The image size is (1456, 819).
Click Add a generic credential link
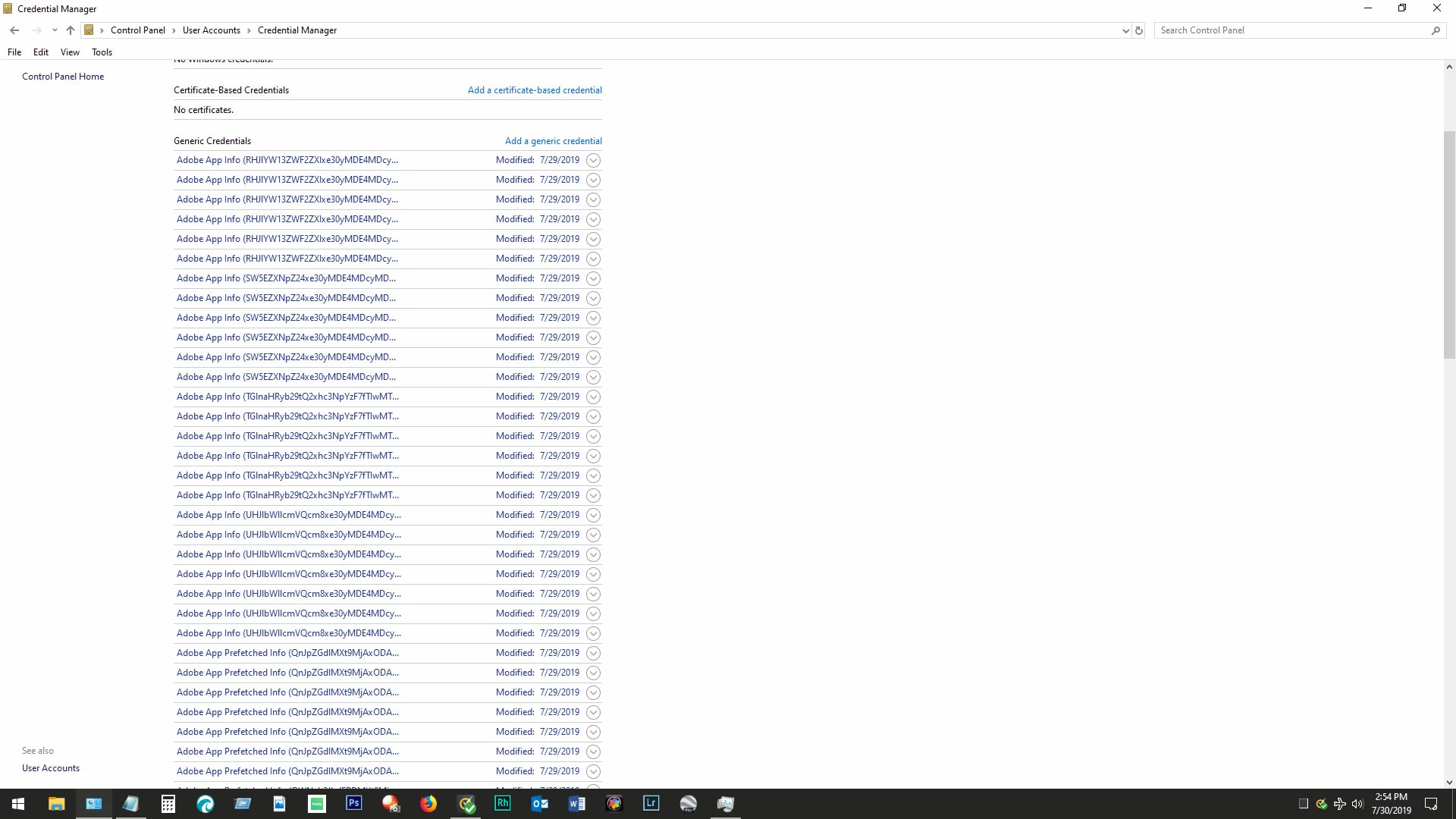tap(553, 141)
